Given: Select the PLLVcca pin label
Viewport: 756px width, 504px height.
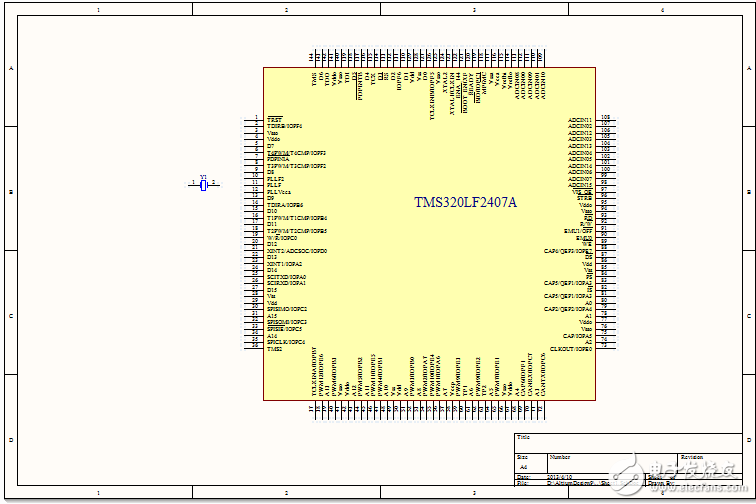Looking at the screenshot, I should pos(279,191).
